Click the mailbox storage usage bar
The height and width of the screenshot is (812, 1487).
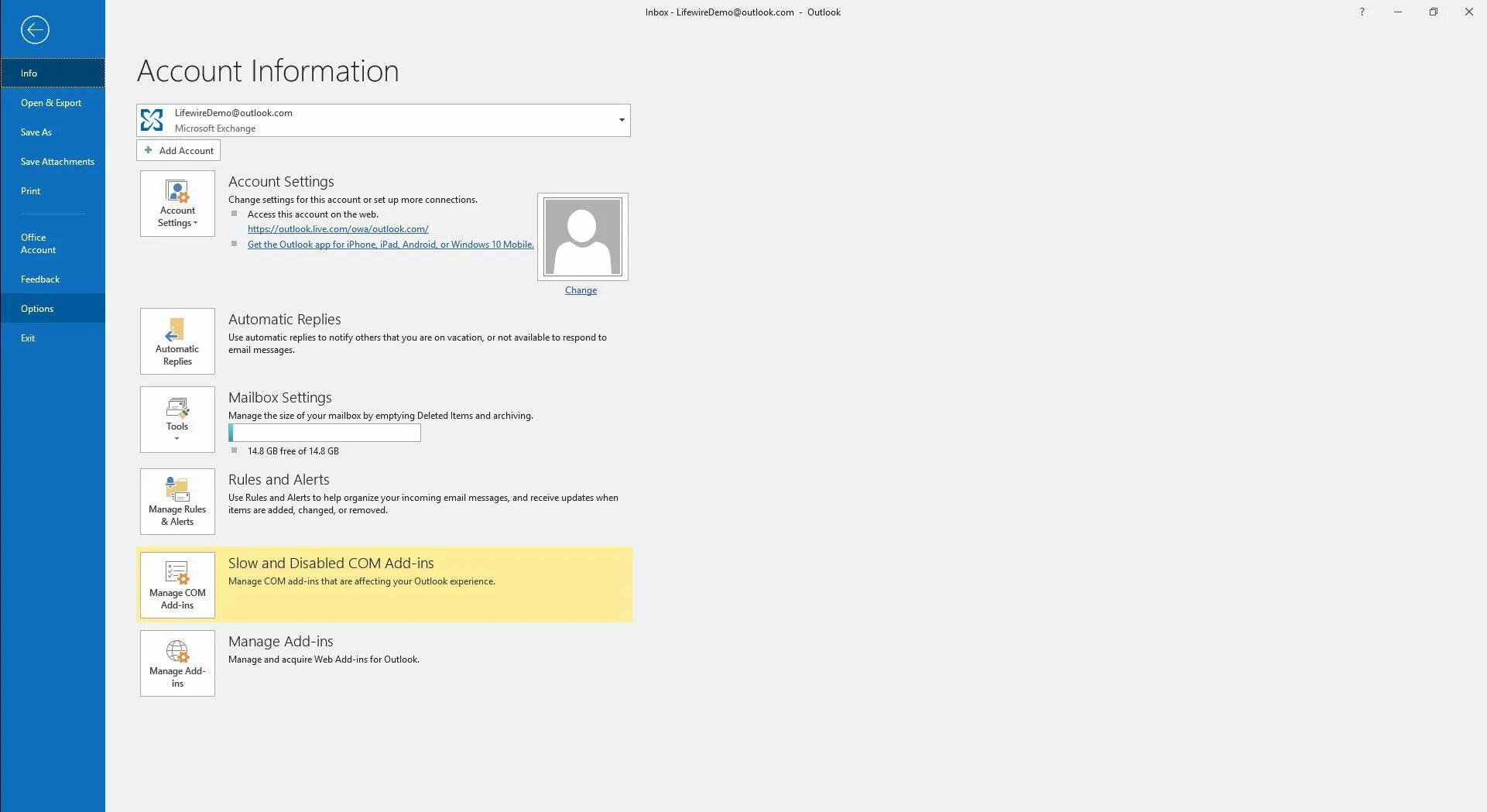tap(325, 433)
